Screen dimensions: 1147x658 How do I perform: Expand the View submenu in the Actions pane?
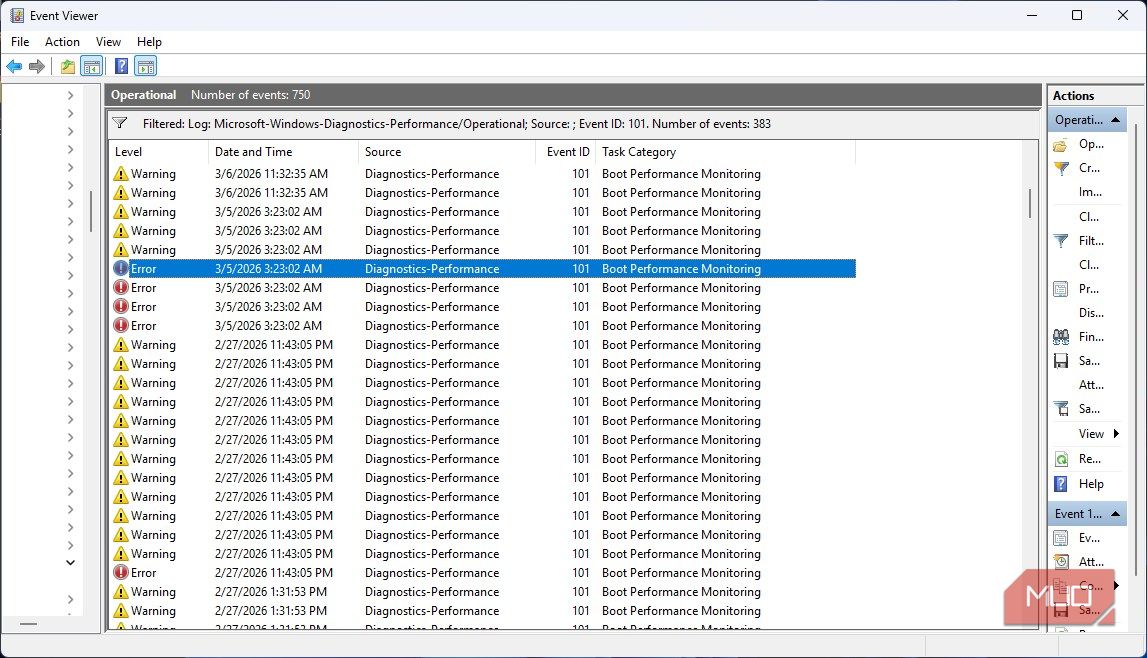point(1117,434)
